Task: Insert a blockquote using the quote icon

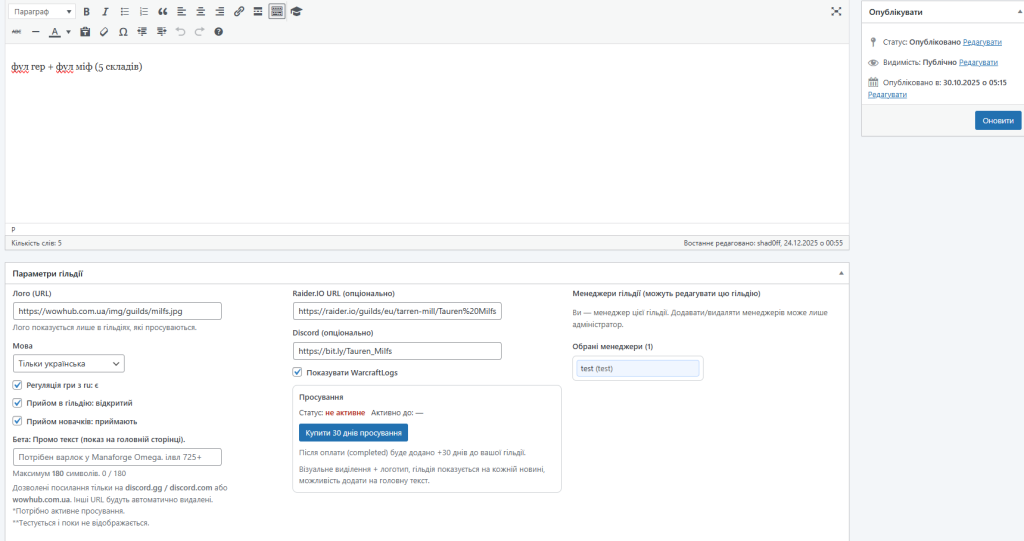Action: 162,12
